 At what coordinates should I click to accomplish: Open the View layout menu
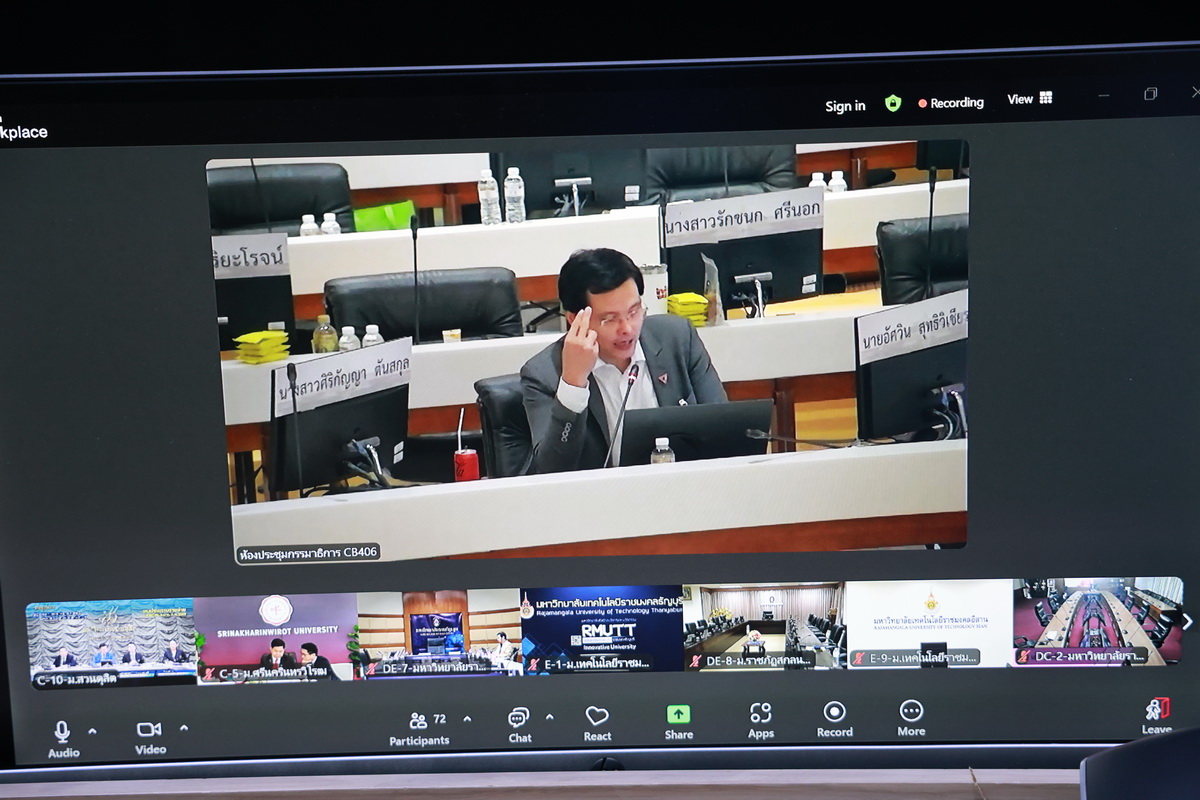point(1030,99)
